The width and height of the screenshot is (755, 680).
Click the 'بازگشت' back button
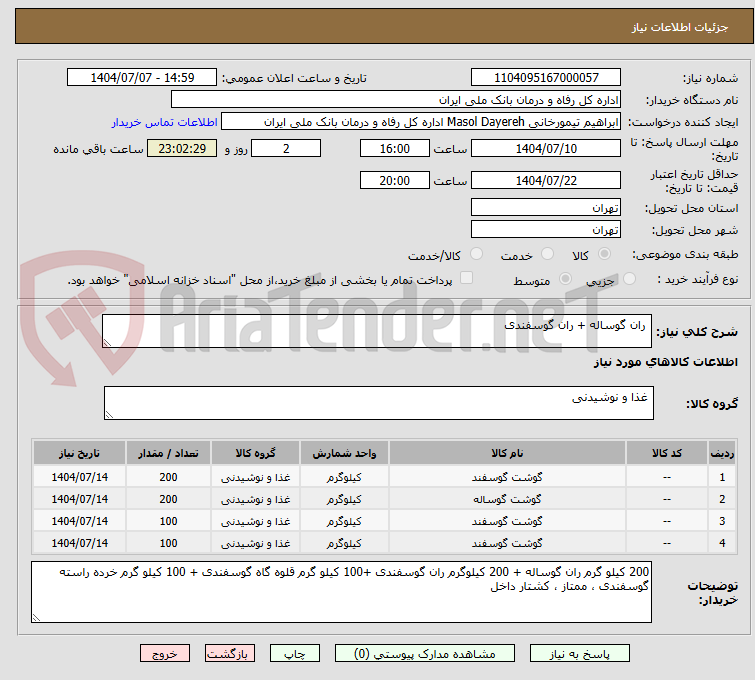click(x=231, y=653)
